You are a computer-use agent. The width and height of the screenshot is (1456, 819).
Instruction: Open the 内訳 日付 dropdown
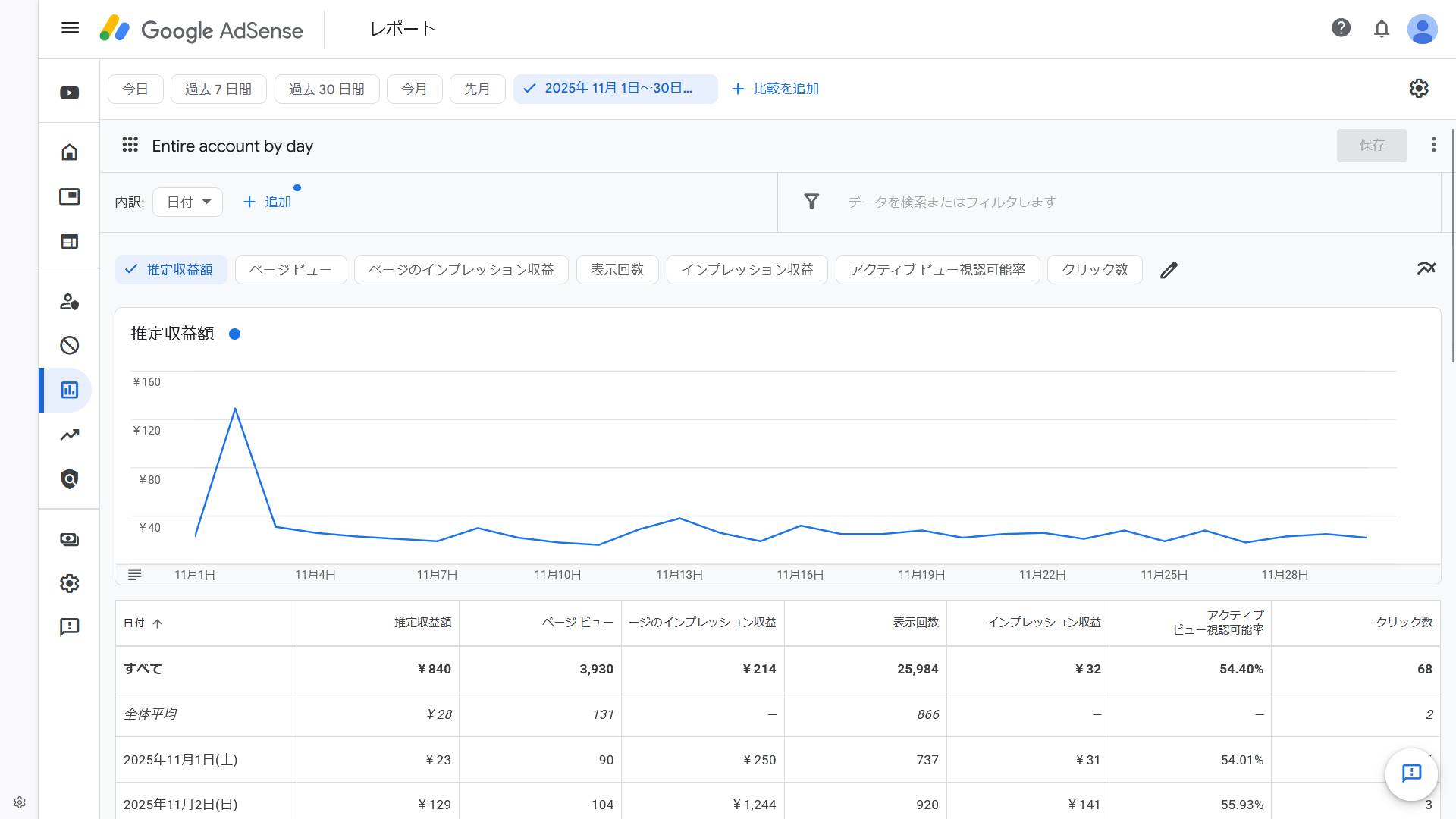click(187, 202)
